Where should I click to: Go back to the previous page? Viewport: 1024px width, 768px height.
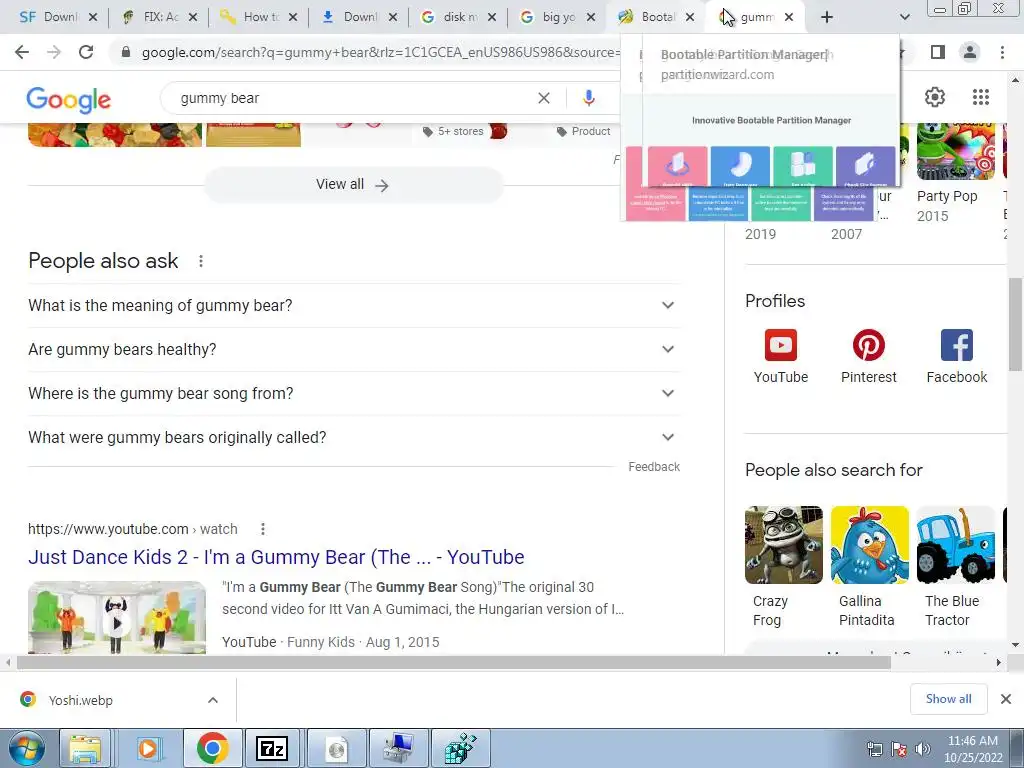point(22,52)
